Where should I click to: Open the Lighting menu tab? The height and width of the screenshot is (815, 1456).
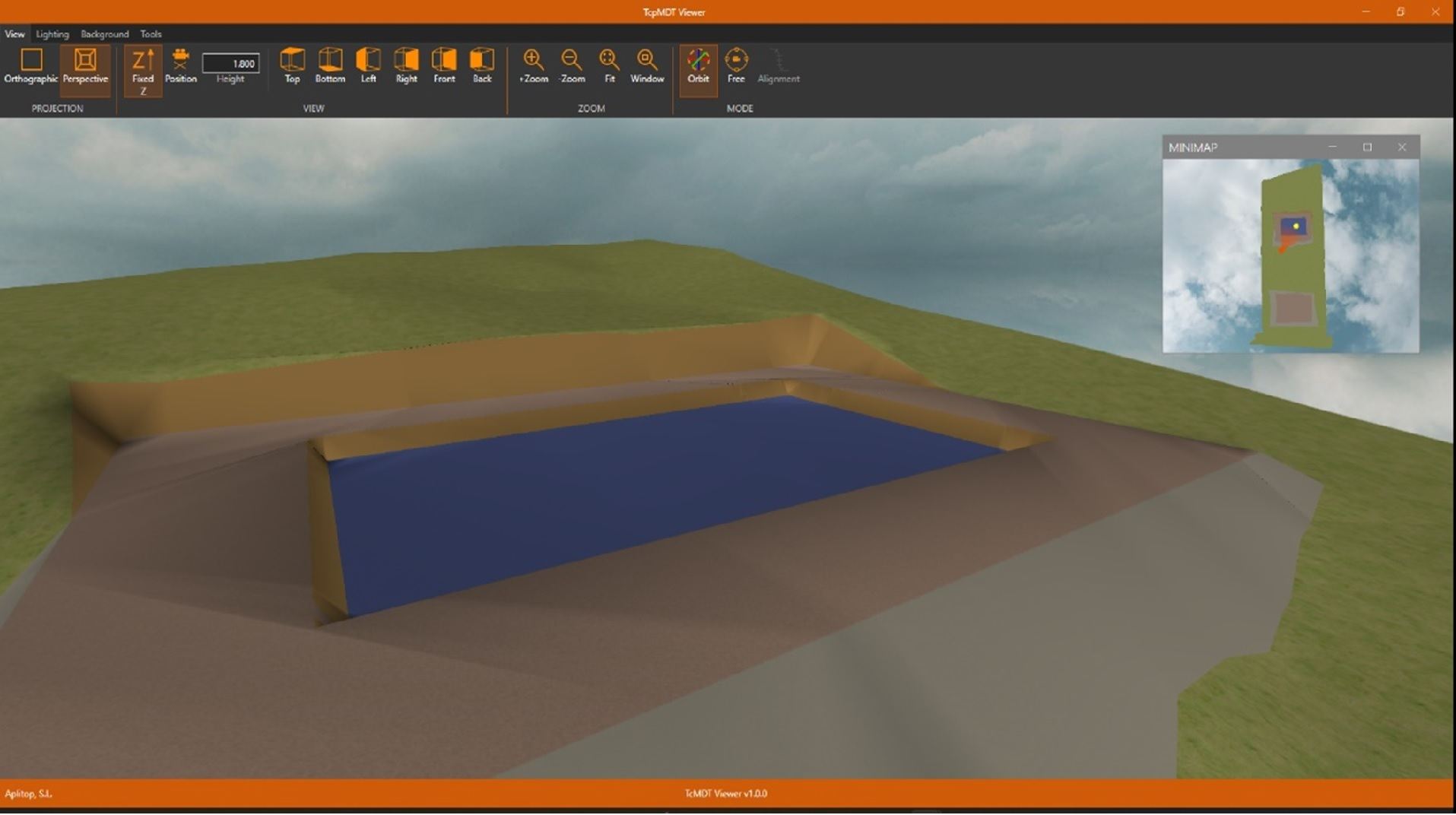tap(52, 34)
